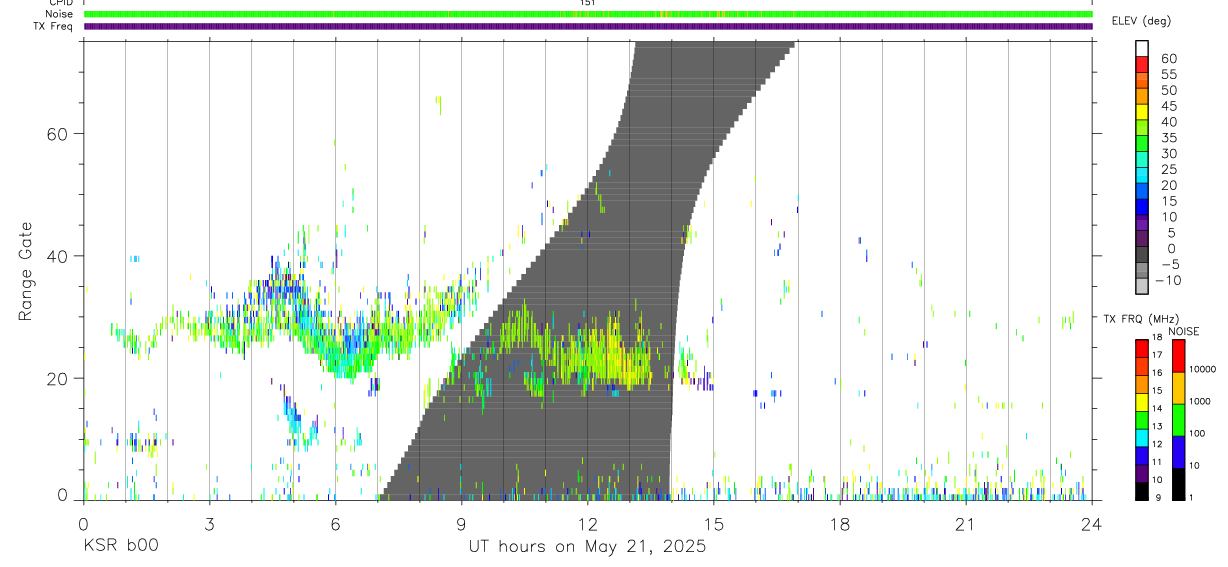Click the NOISE scale value '100'

pos(1198,434)
